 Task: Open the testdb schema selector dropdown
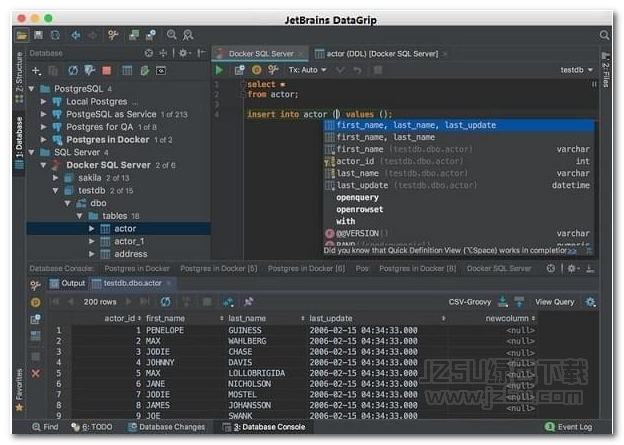pyautogui.click(x=576, y=70)
